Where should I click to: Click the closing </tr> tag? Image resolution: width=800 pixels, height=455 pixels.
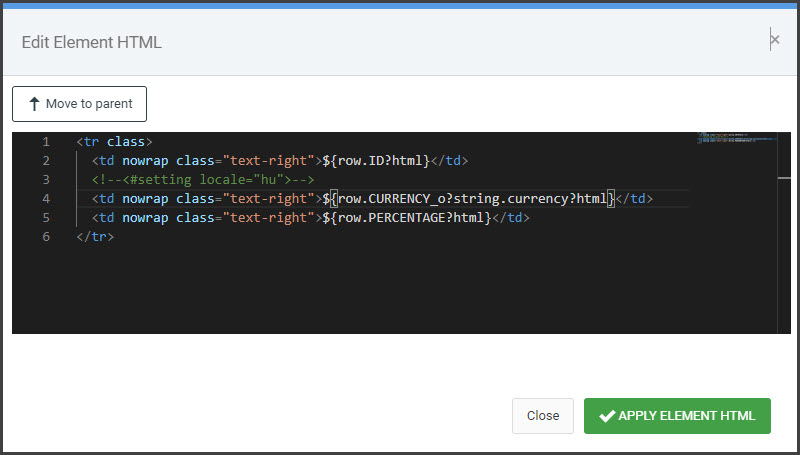(95, 237)
